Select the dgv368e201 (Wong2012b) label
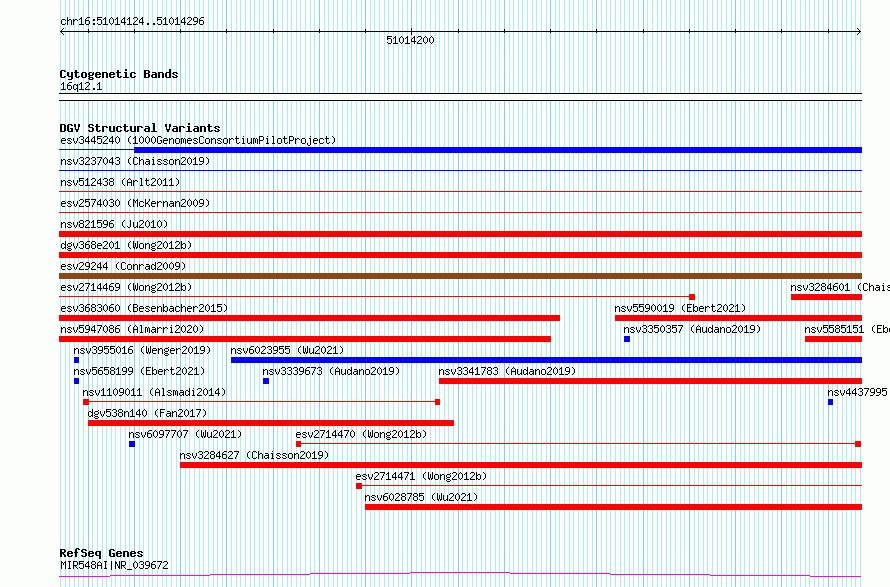The height and width of the screenshot is (587, 890). 126,245
